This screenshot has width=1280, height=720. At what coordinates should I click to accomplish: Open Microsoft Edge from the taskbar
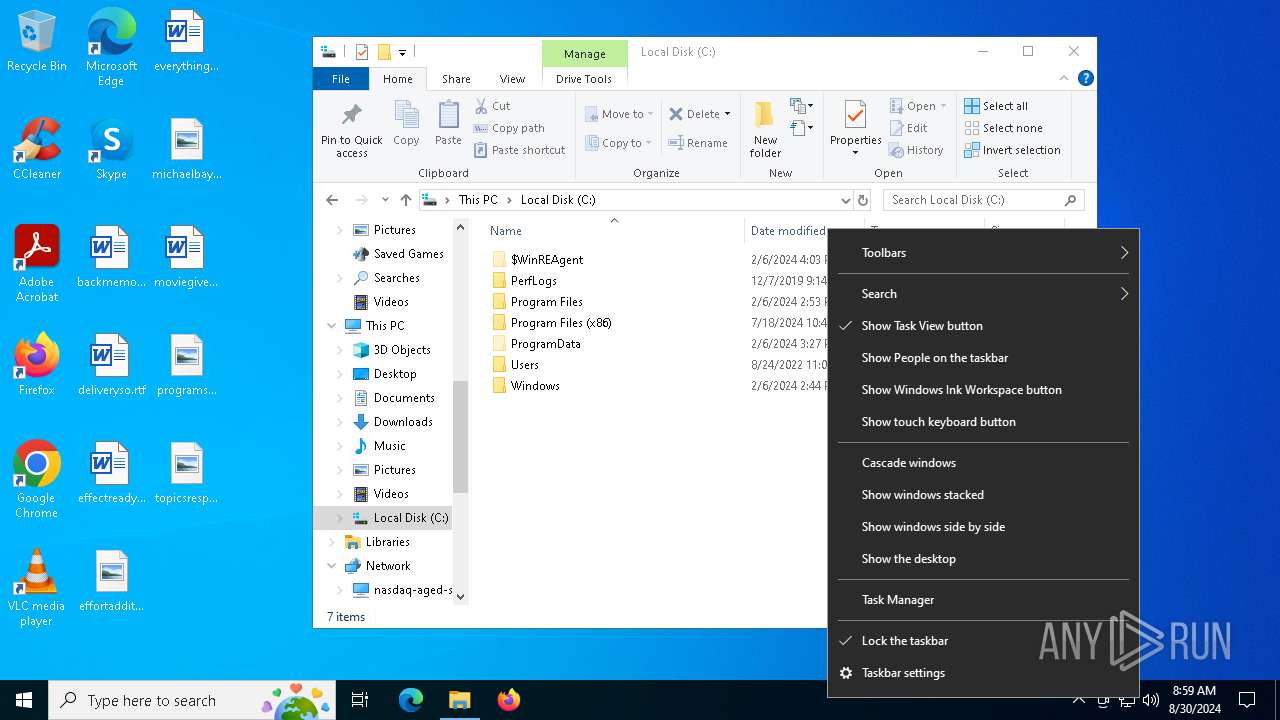[x=411, y=700]
